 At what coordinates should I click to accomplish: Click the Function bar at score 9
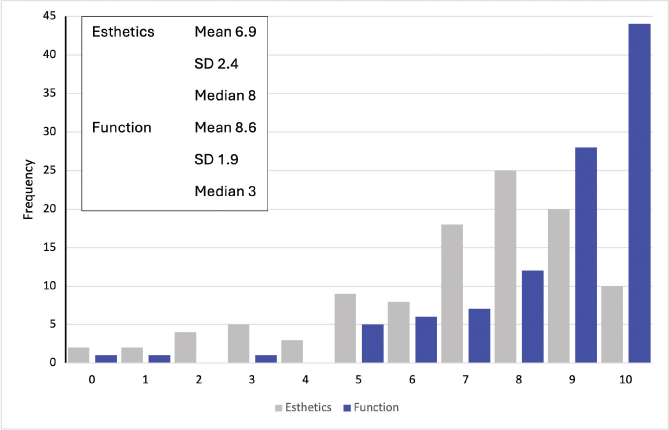coord(587,254)
